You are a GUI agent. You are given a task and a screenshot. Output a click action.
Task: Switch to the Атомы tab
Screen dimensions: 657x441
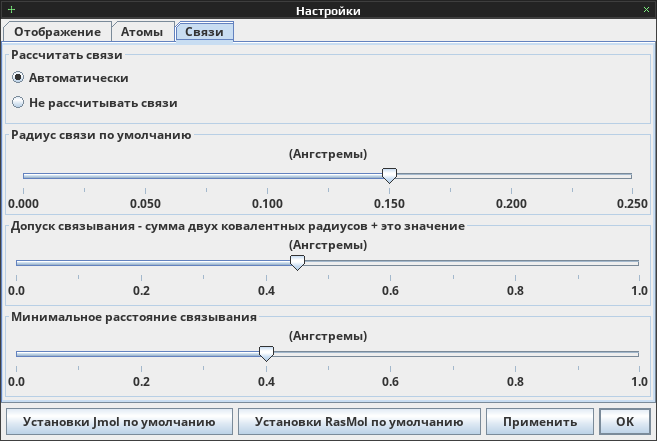[x=142, y=32]
